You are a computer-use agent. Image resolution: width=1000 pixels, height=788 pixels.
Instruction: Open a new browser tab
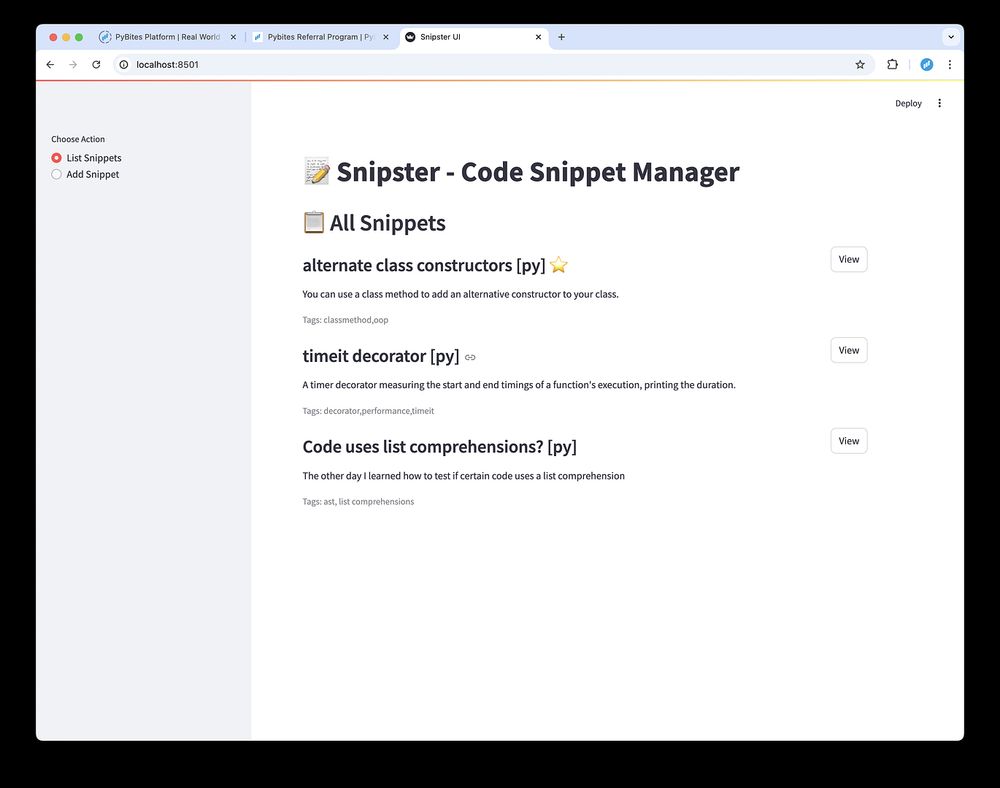(x=561, y=37)
